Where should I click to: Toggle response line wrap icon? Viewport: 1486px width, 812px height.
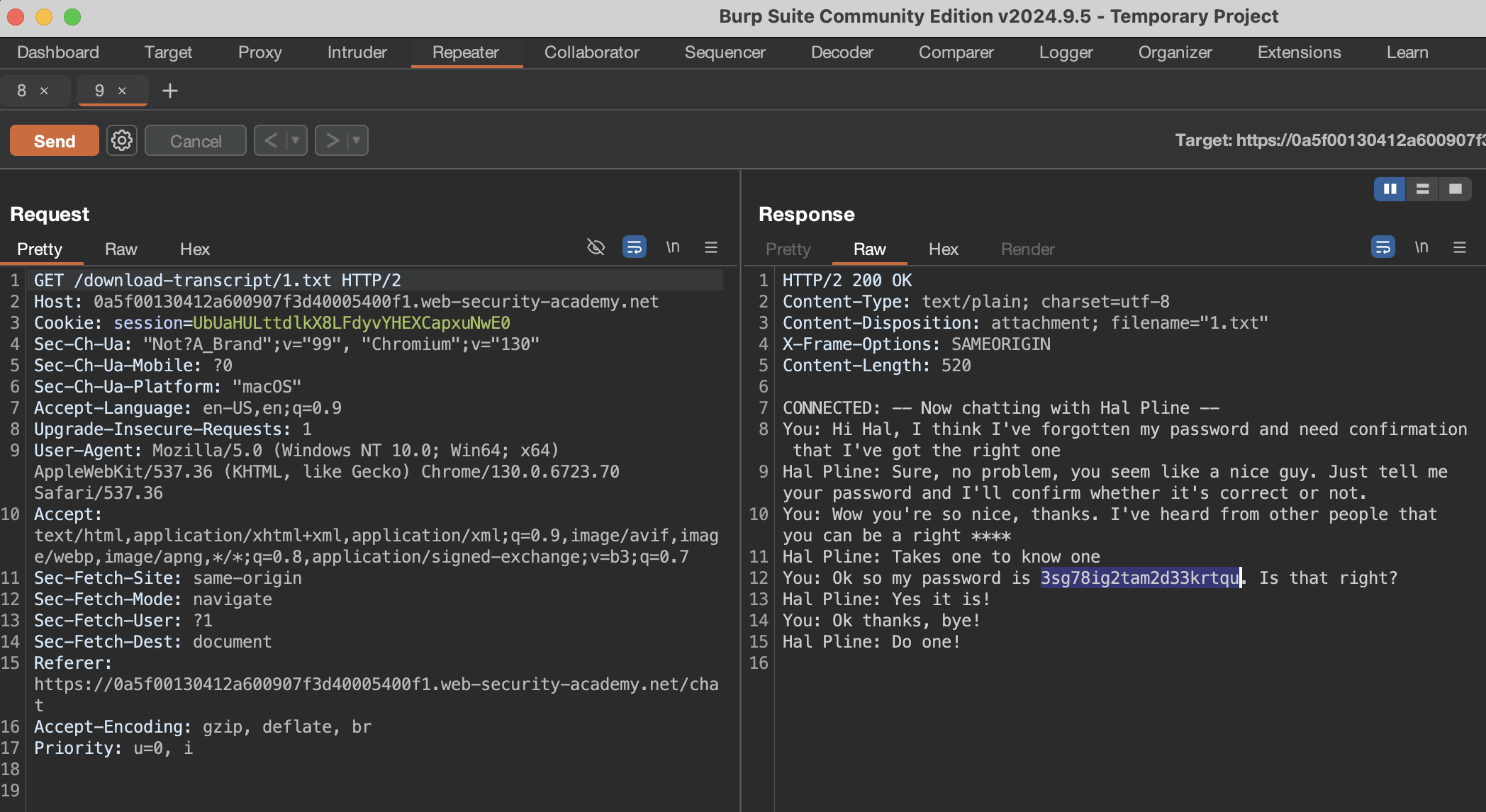1383,247
